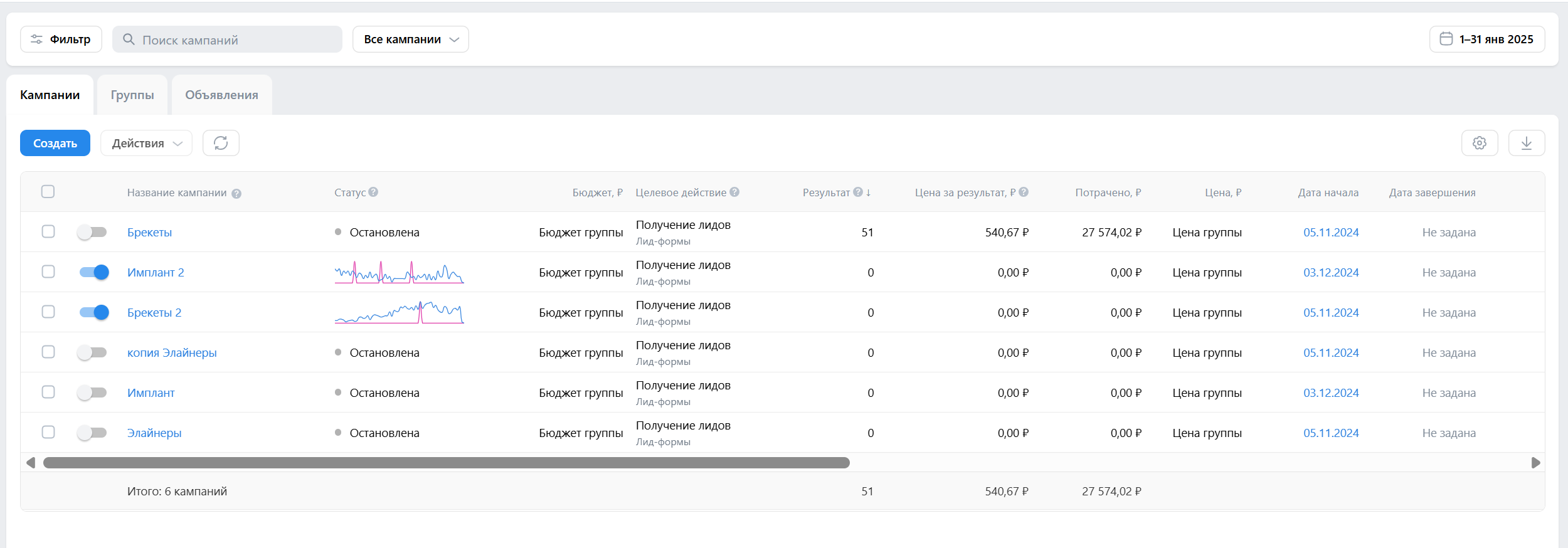Tick the select-all checkbox in table header
Image resolution: width=1568 pixels, height=548 pixels.
click(x=48, y=192)
